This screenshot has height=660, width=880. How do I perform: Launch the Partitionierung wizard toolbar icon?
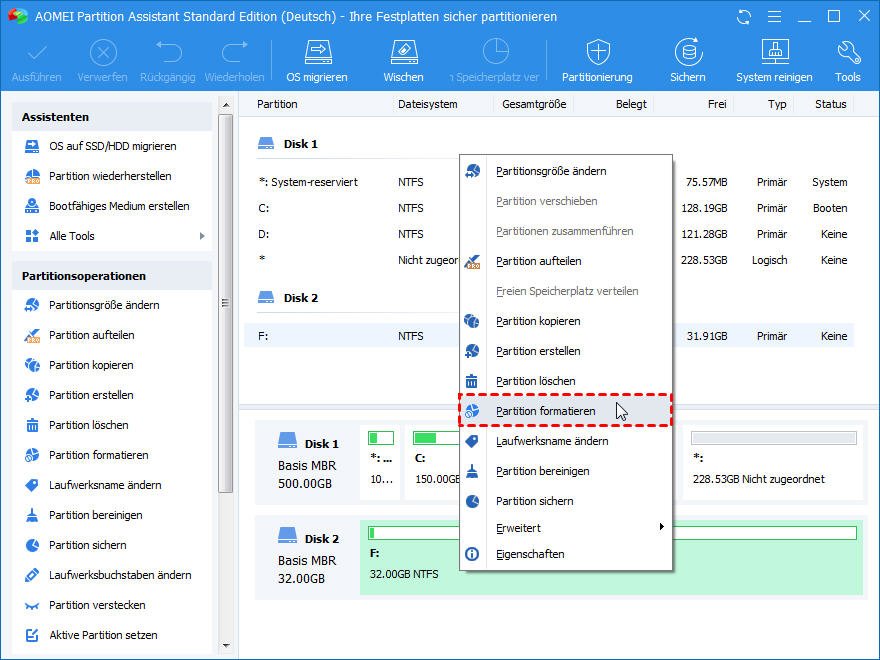coord(597,61)
